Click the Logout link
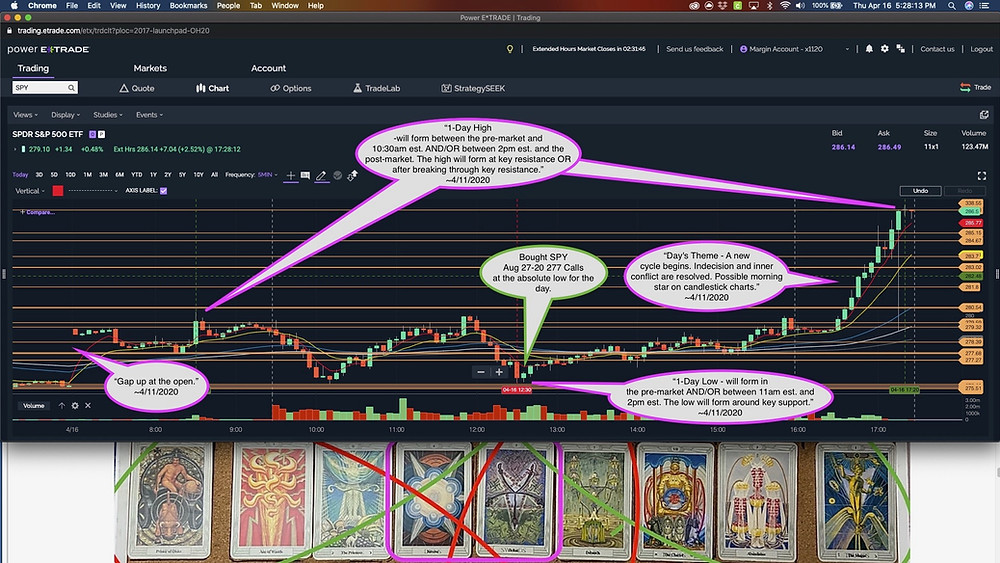1000x563 pixels. [x=982, y=49]
